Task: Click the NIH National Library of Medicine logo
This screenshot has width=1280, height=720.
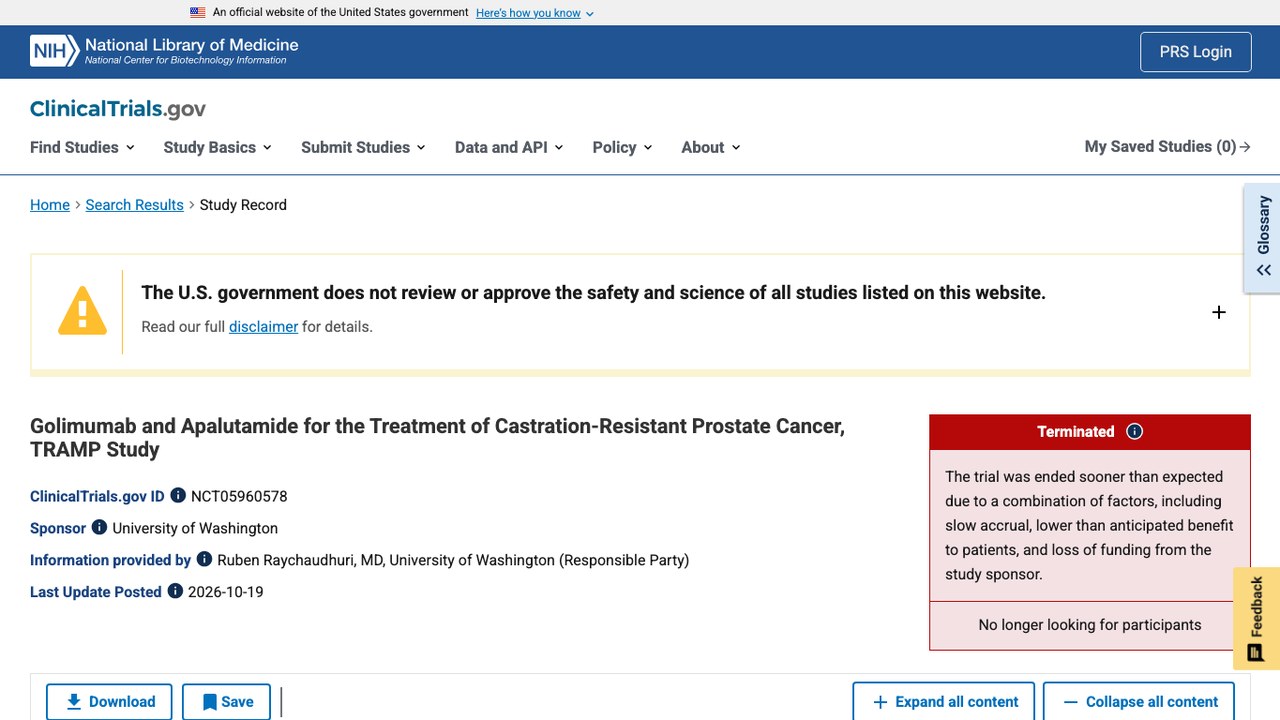Action: (164, 51)
